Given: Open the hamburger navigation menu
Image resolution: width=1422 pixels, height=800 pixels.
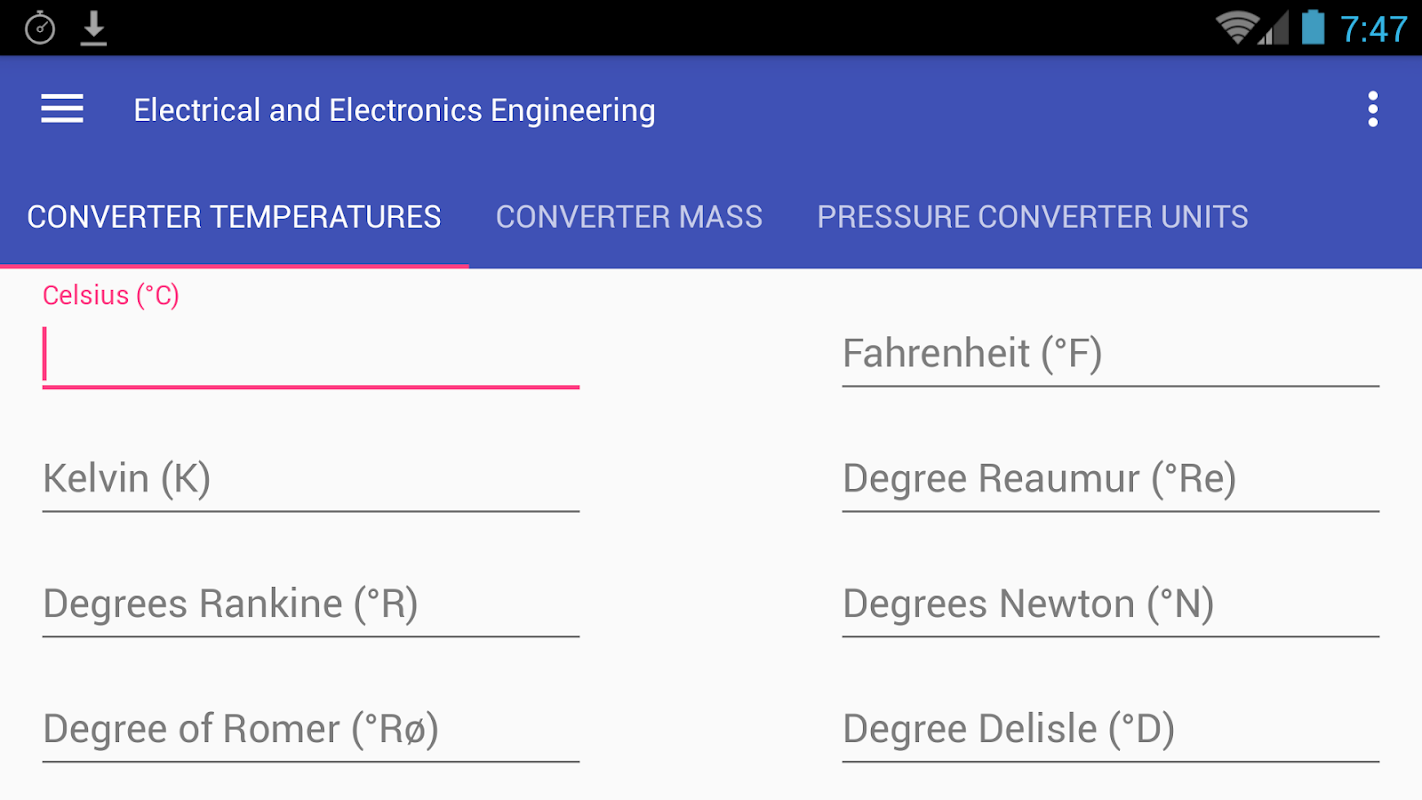Looking at the screenshot, I should [x=62, y=109].
